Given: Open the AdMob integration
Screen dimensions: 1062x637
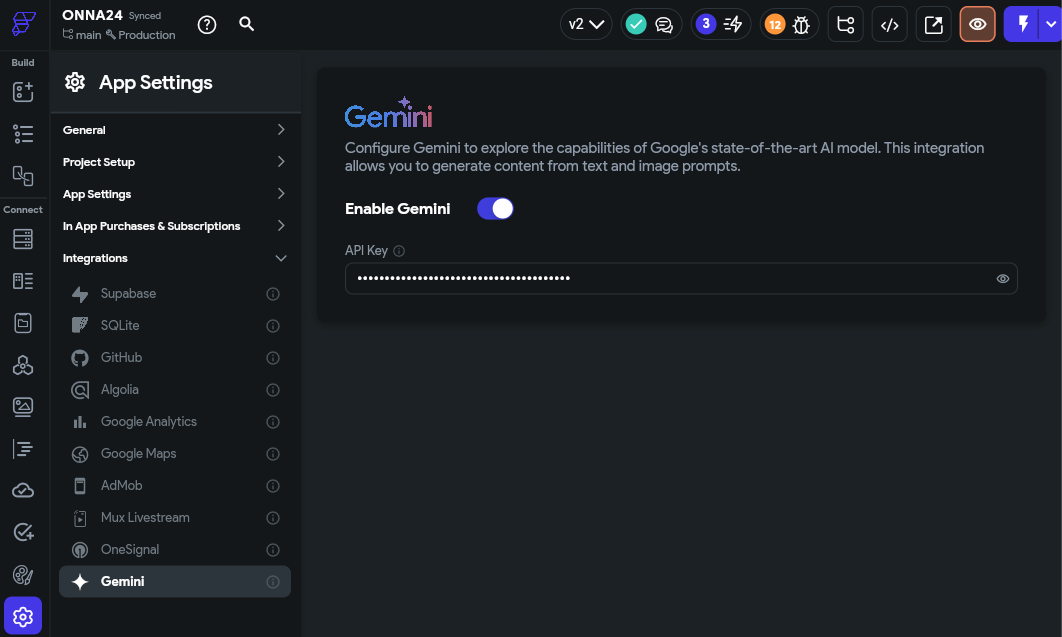Looking at the screenshot, I should coord(175,485).
